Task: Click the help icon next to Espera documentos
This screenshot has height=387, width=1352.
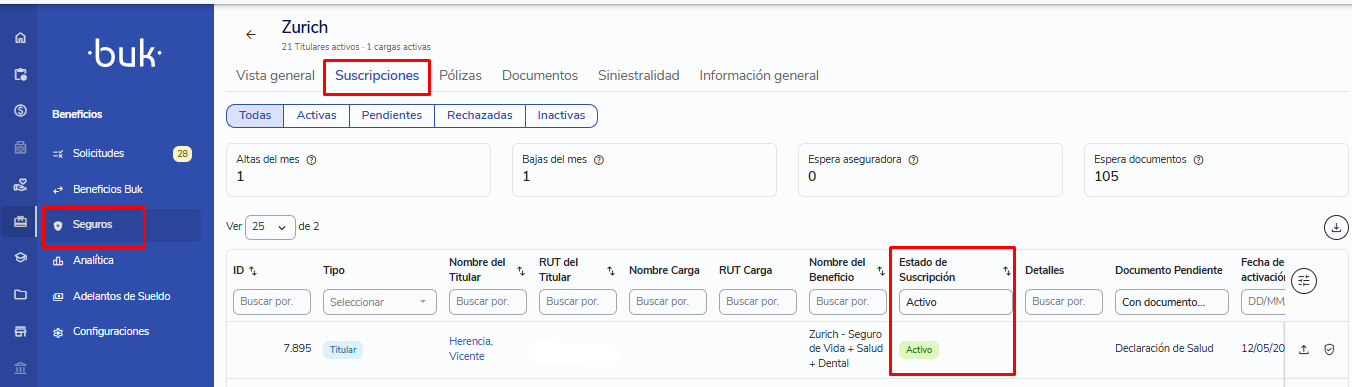Action: click(1198, 160)
